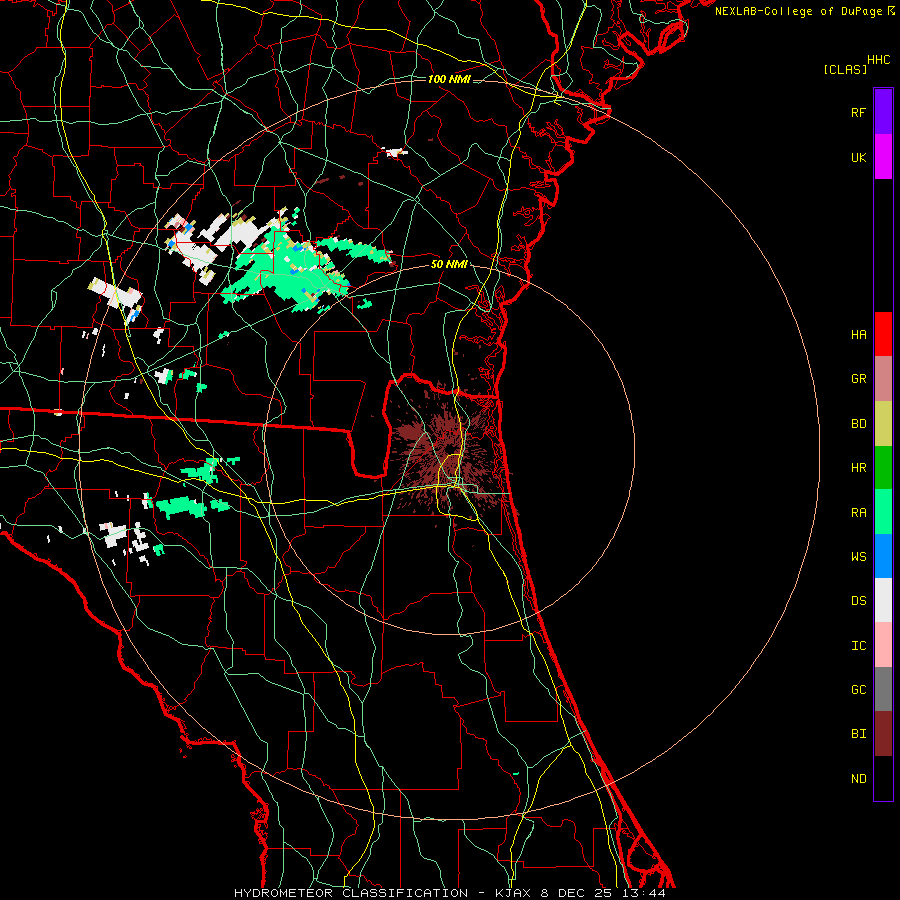Click the RF purple legend swatch

click(x=883, y=112)
